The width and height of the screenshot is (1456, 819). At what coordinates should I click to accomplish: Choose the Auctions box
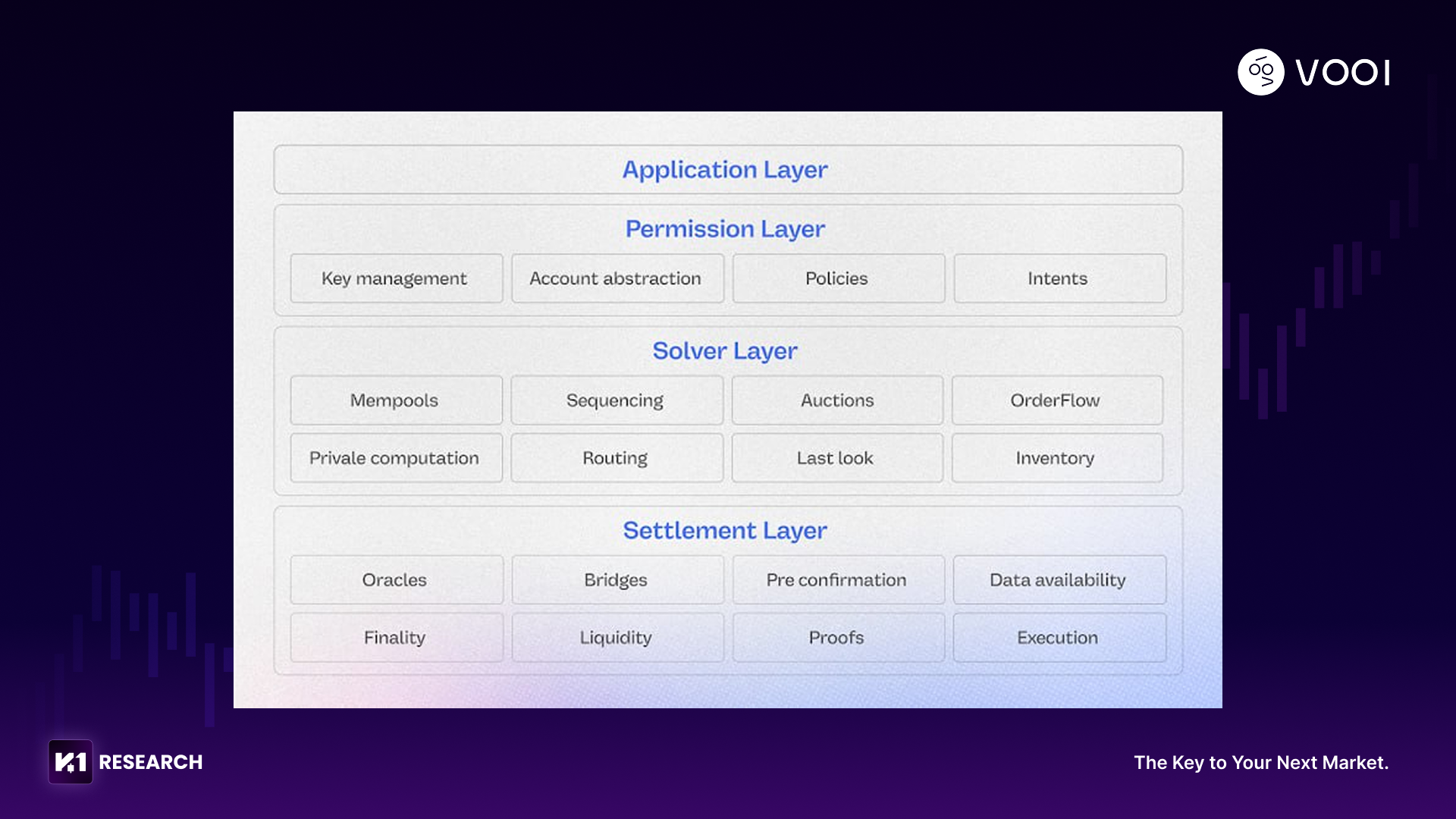pos(837,400)
